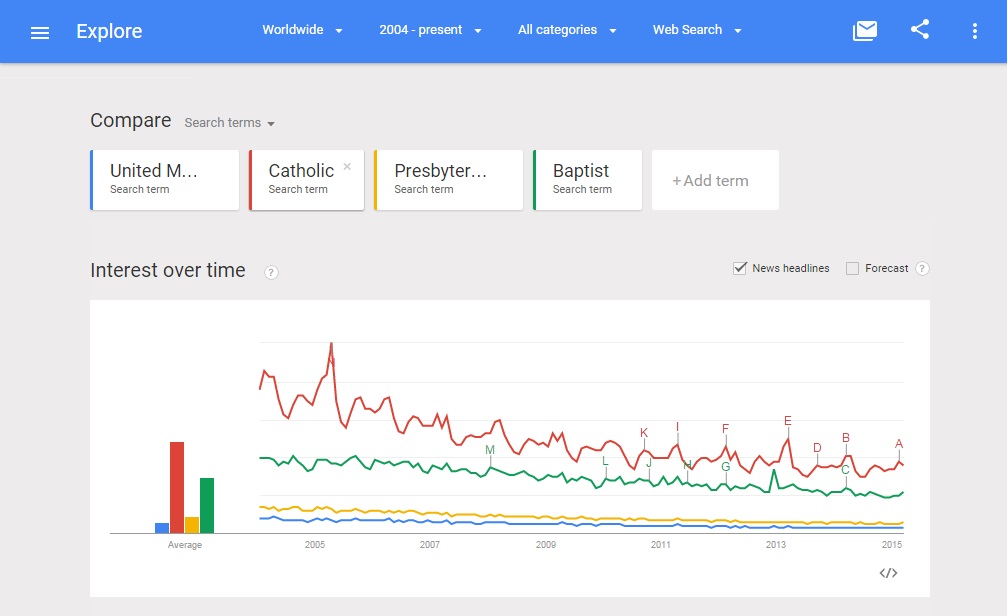Image resolution: width=1007 pixels, height=616 pixels.
Task: Click the embed code icon below chart
Action: pos(888,573)
